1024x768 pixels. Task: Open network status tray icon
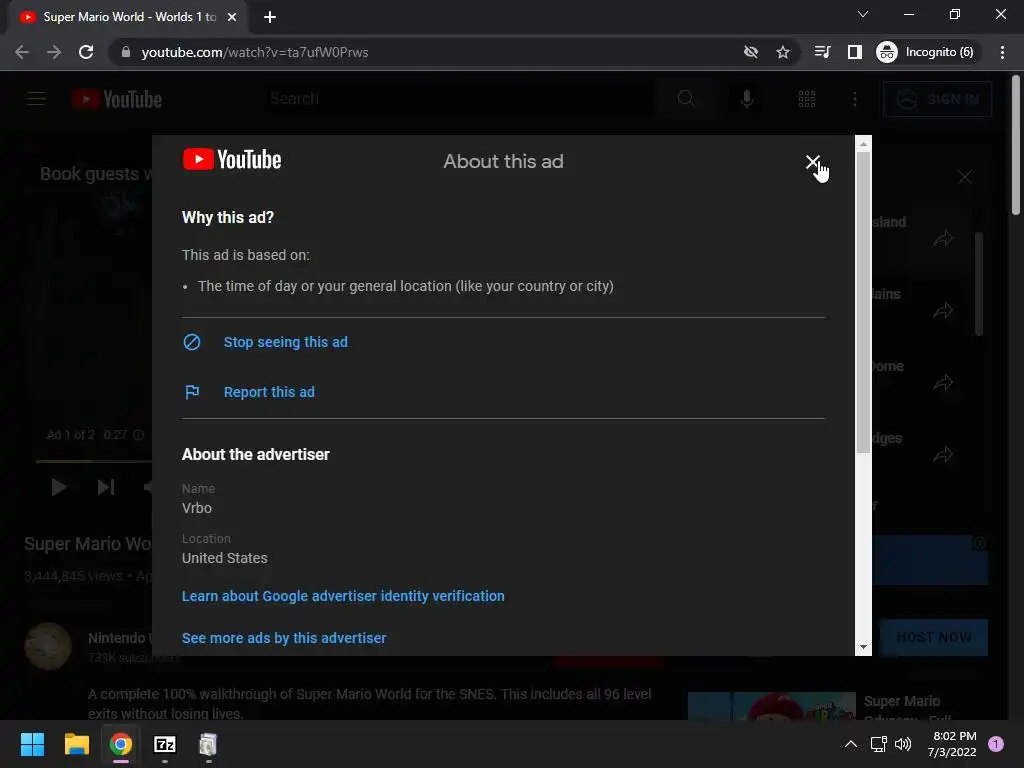coord(879,744)
